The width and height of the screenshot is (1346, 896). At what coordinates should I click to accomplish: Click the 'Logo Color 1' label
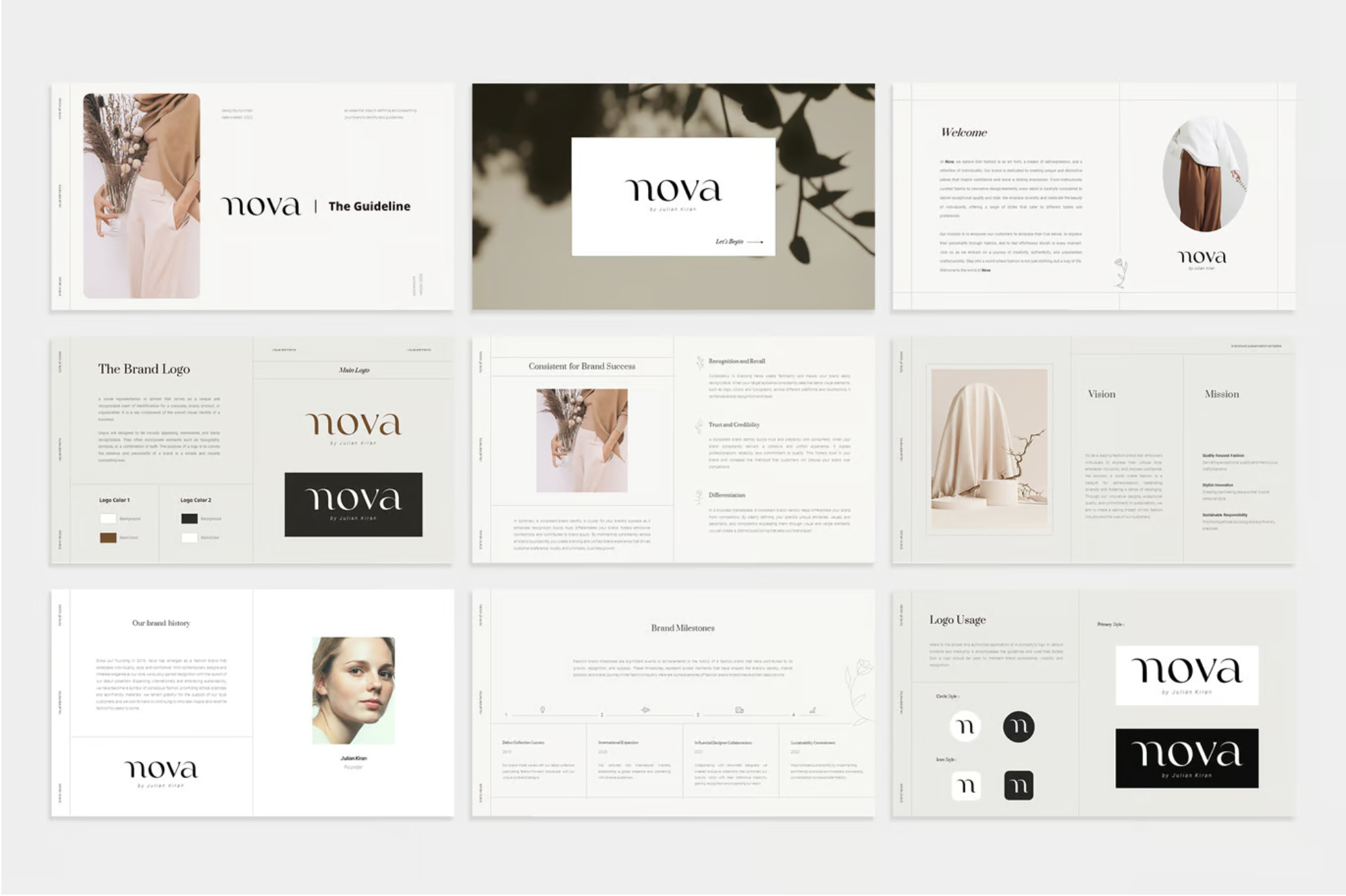(x=114, y=500)
